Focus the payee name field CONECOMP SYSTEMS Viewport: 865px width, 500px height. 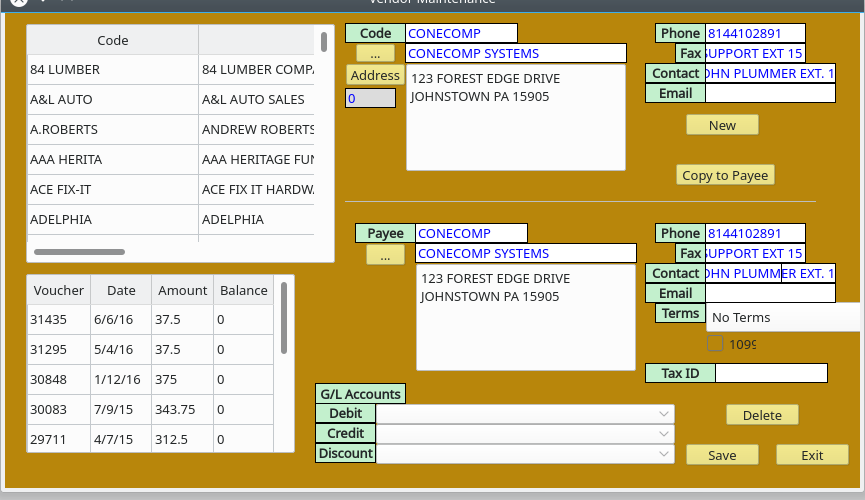tap(526, 253)
